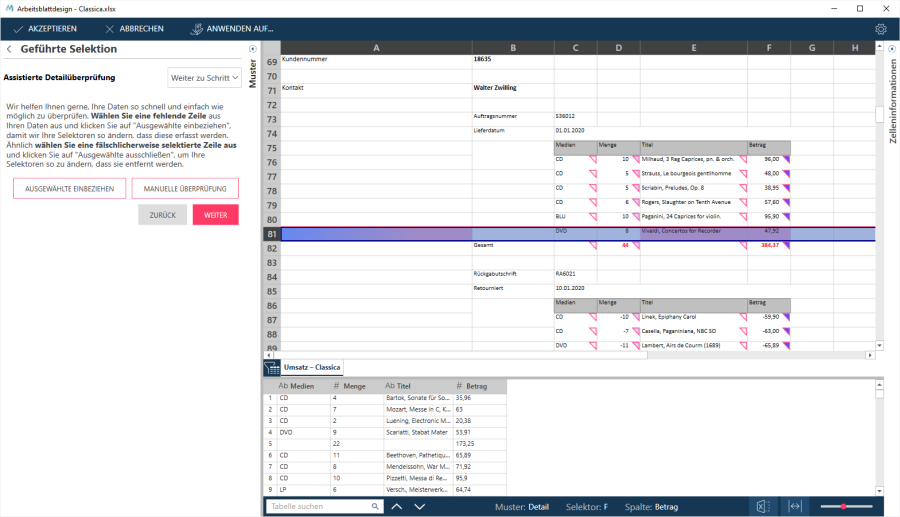This screenshot has height=517, width=900.
Task: Go back using the Geführte Selektion arrow
Action: click(9, 49)
